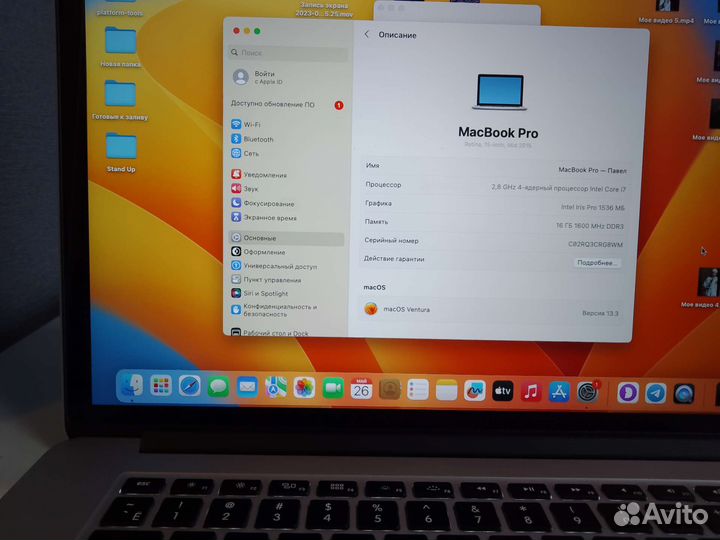Open Siri и Spotlight settings
The height and width of the screenshot is (540, 720).
tap(259, 293)
